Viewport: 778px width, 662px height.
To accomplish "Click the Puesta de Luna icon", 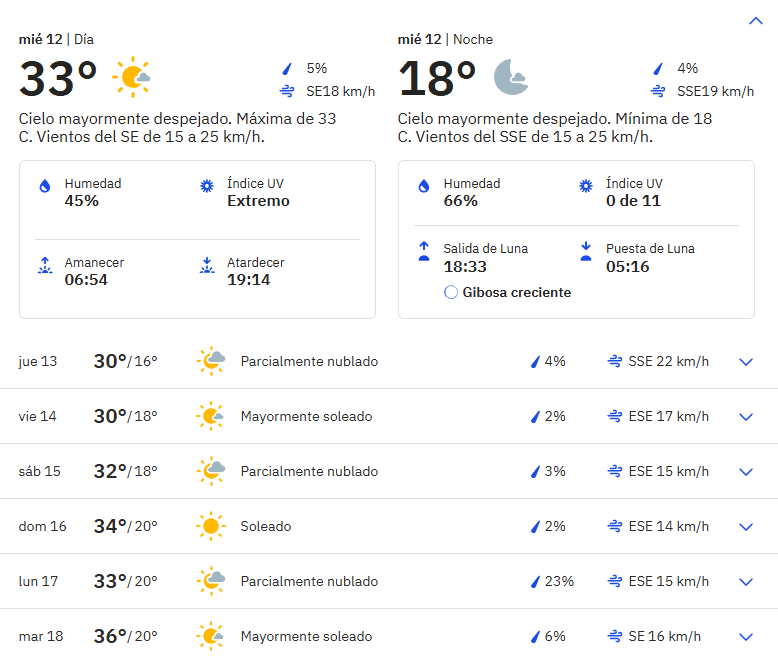I will pos(586,251).
